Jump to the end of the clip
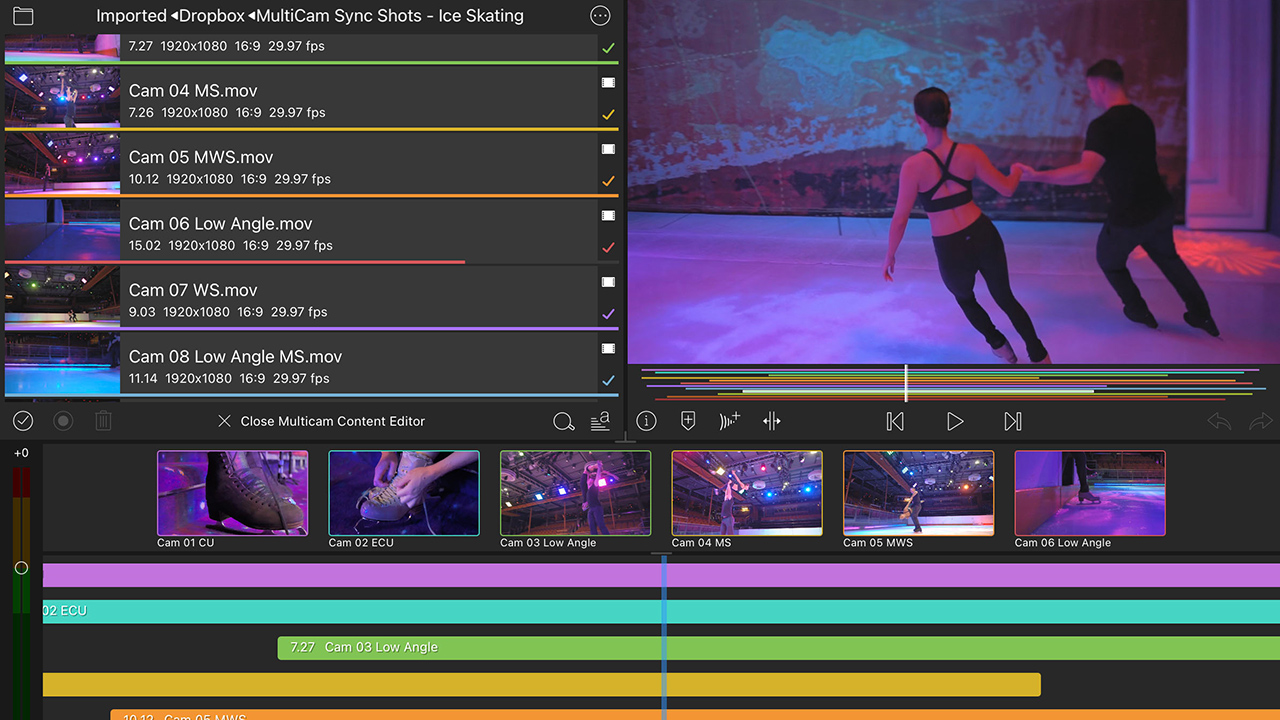This screenshot has width=1280, height=720. (1013, 422)
